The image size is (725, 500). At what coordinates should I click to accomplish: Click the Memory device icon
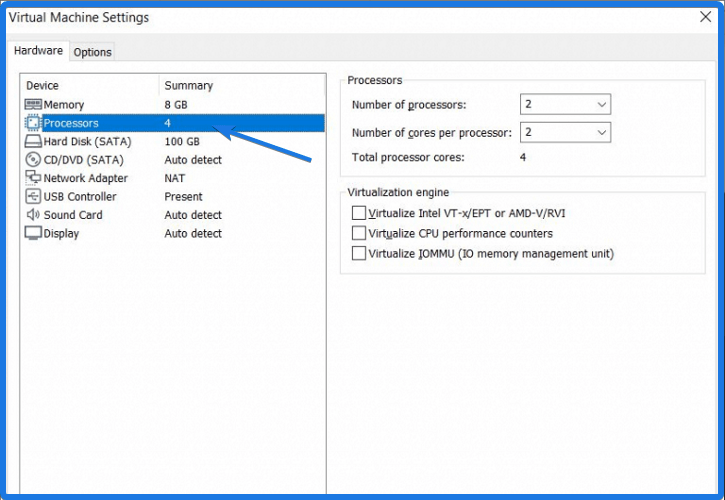point(33,105)
